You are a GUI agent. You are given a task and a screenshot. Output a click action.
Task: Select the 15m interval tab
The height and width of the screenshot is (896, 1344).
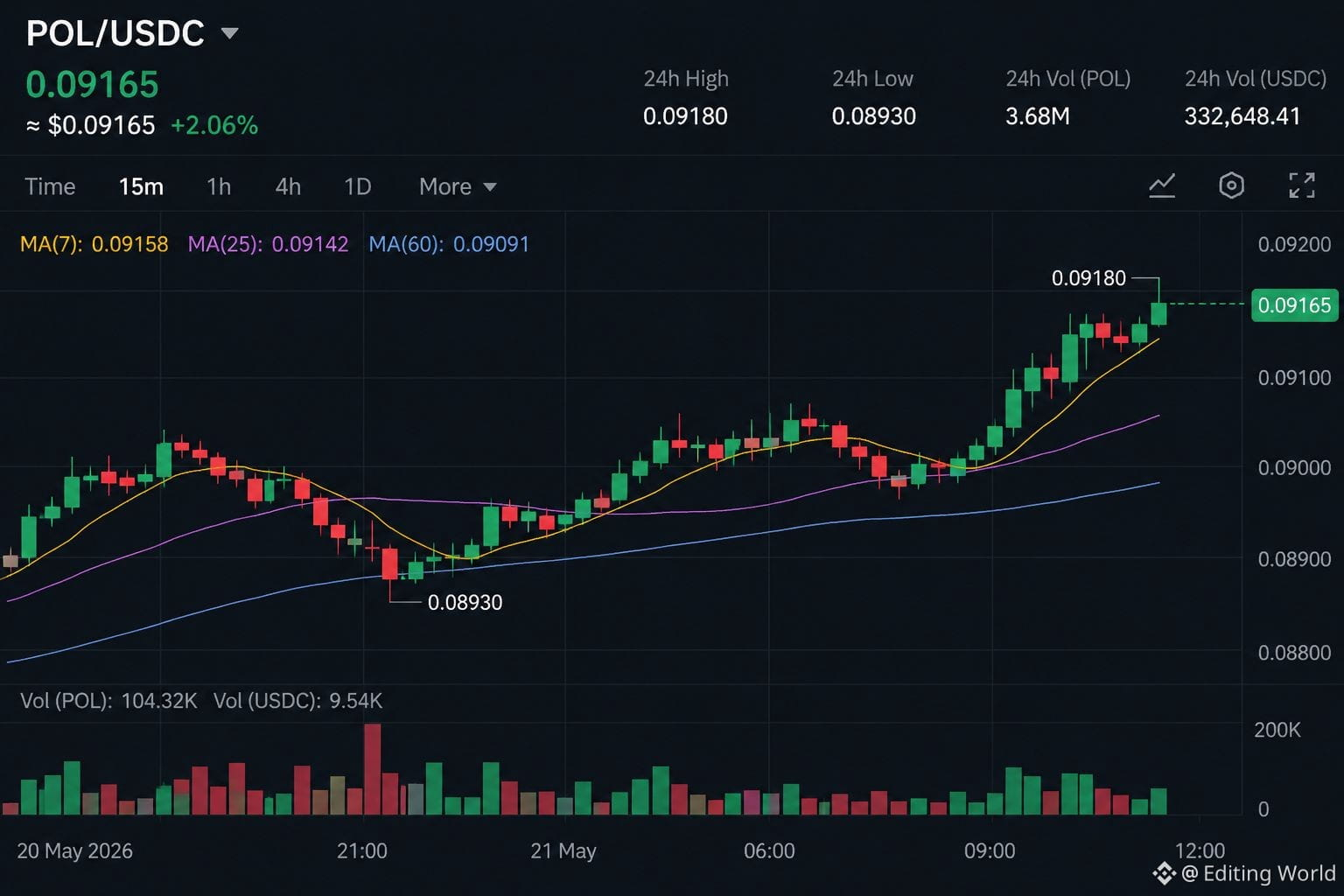(141, 186)
